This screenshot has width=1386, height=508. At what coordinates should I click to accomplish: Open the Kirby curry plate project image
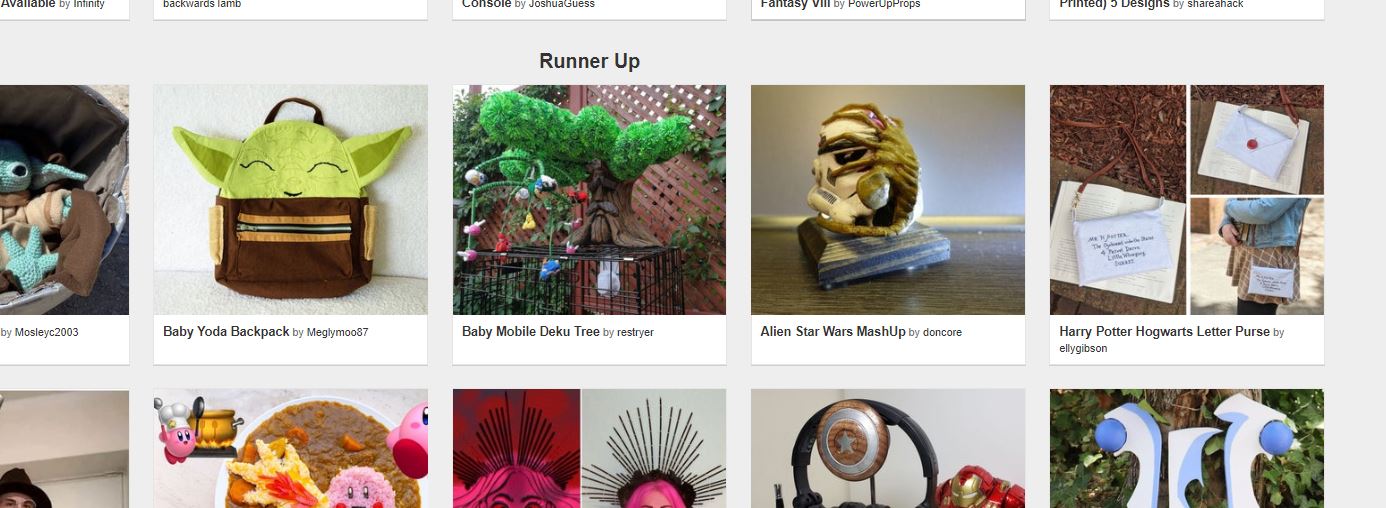point(290,449)
